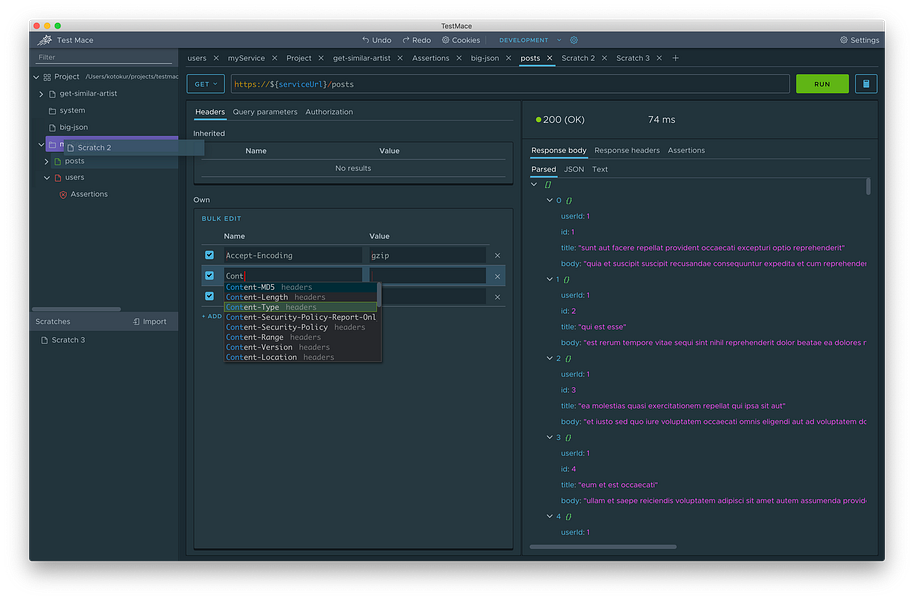Choose Content-Range from autocomplete list
Image resolution: width=914 pixels, height=600 pixels.
click(301, 337)
